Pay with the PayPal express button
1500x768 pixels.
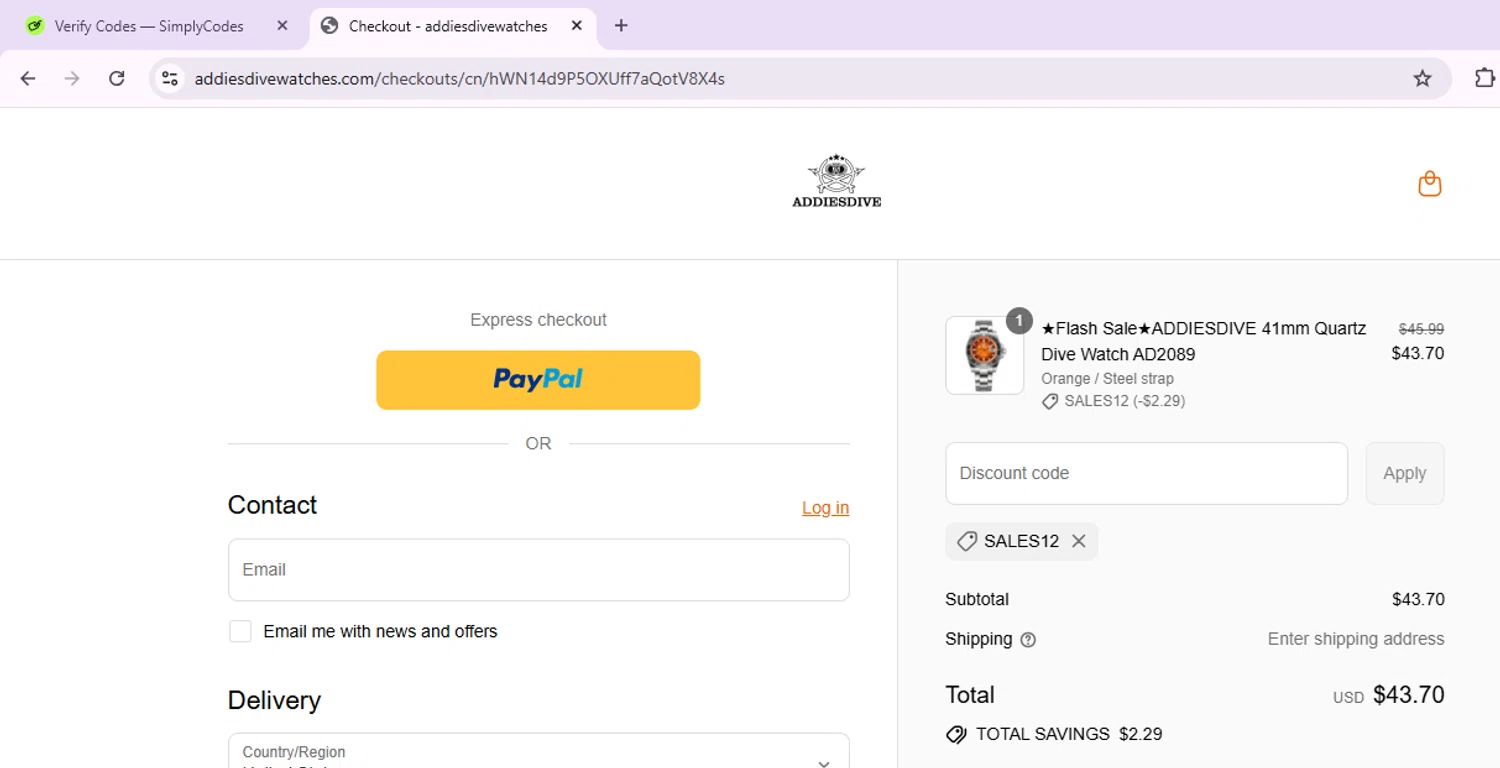click(x=538, y=380)
